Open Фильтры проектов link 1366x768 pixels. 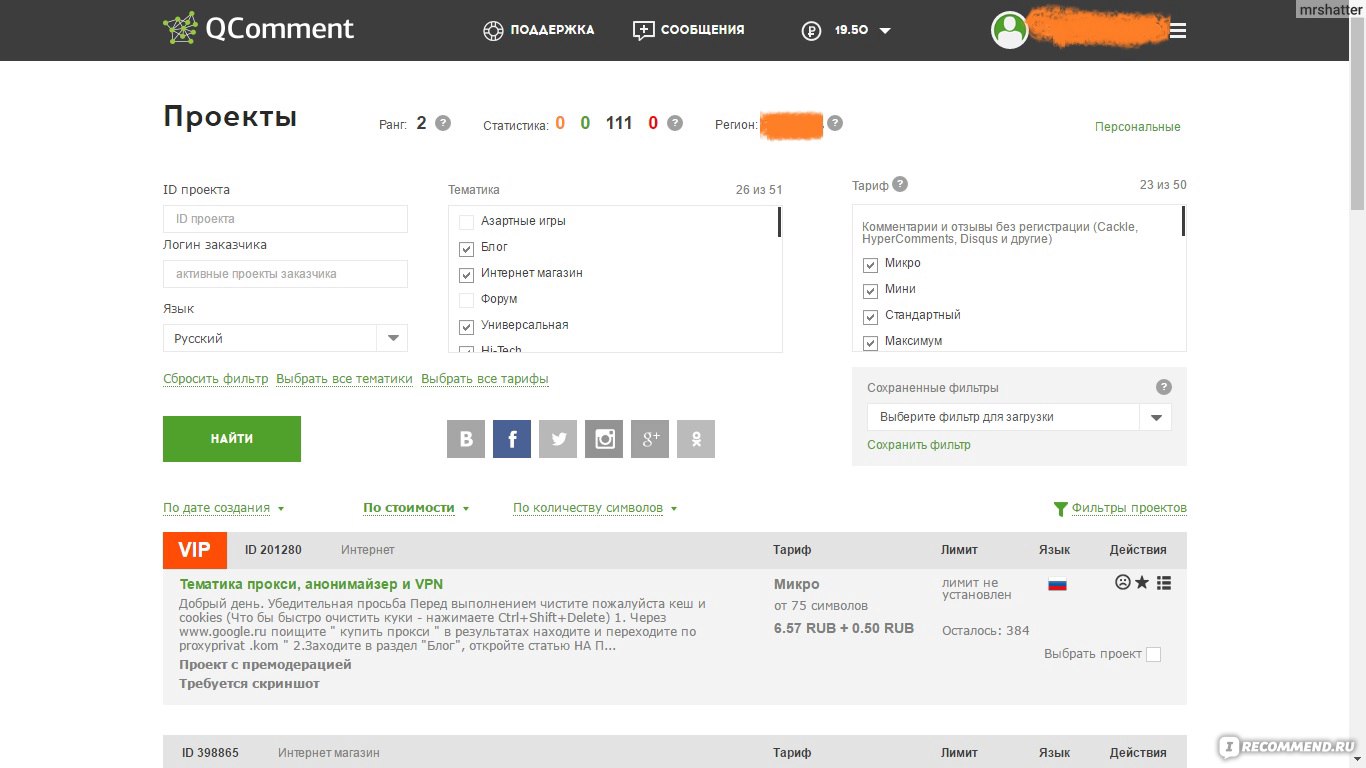click(x=1120, y=508)
